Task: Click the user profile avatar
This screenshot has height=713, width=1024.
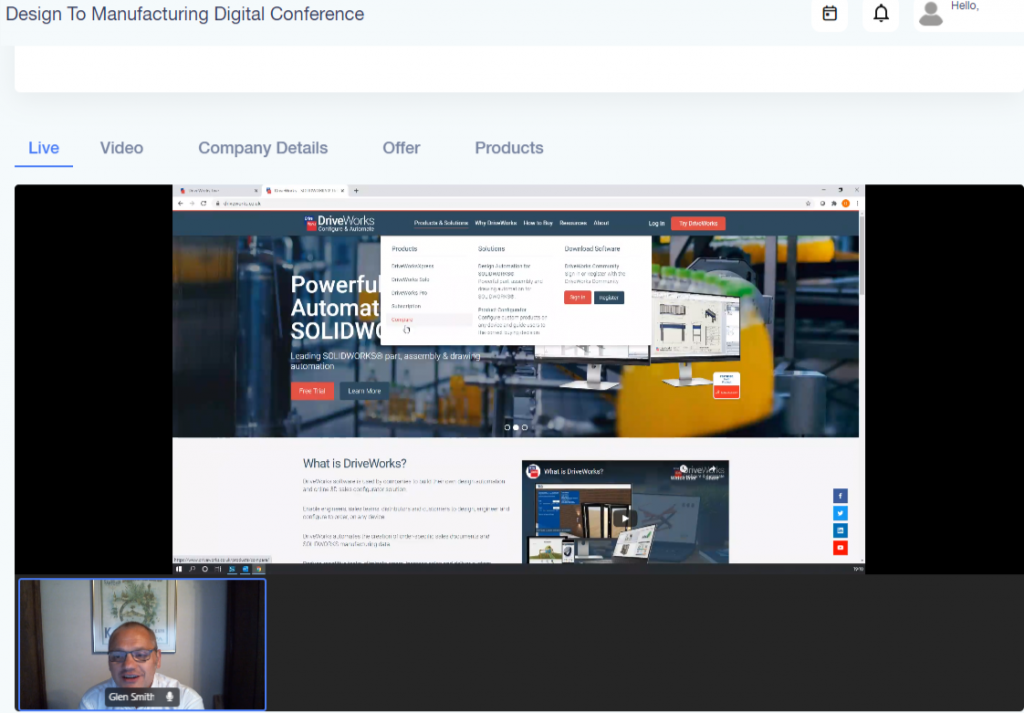Action: pyautogui.click(x=931, y=14)
